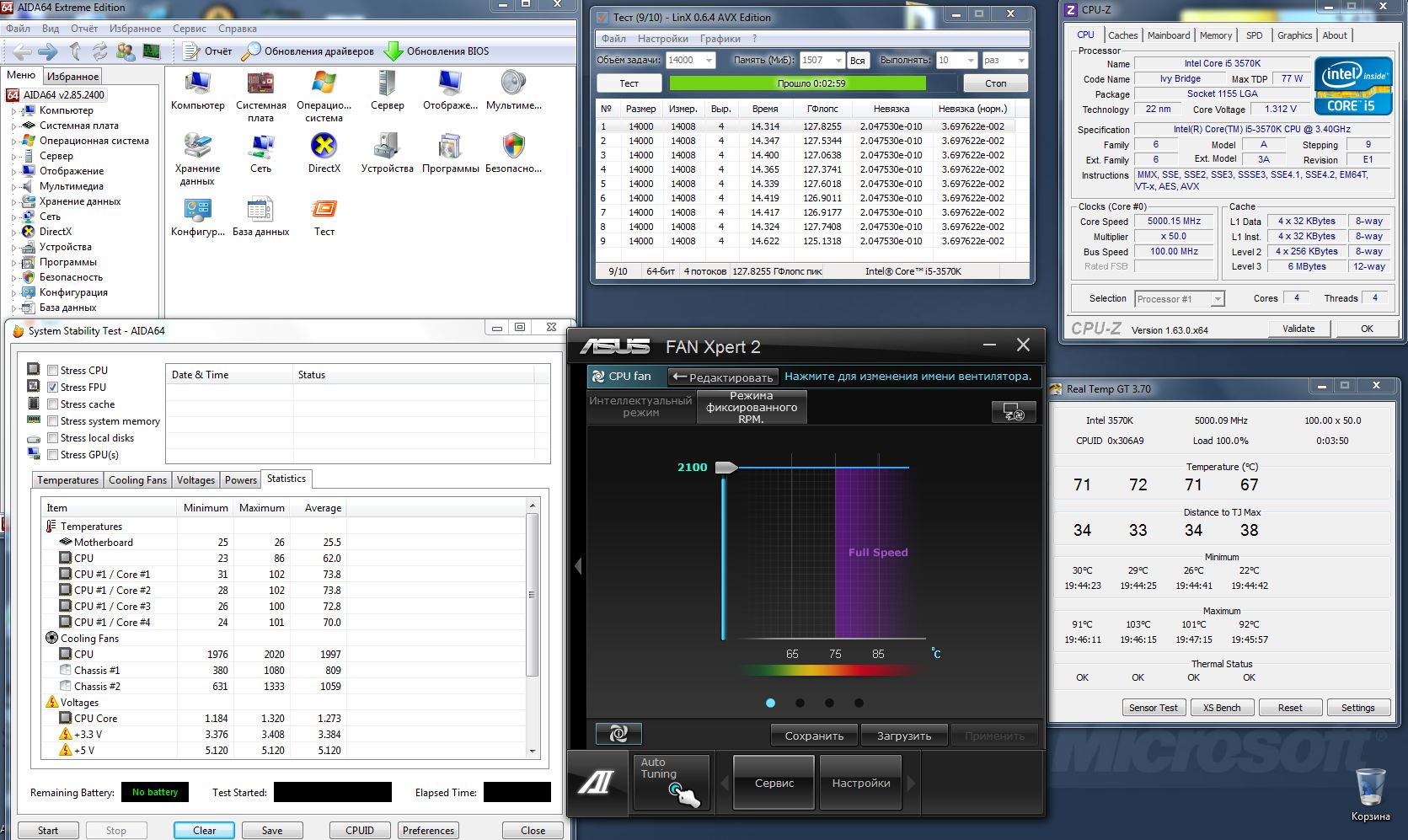The height and width of the screenshot is (840, 1408).
Task: Open the Операционная система Windows-logo icon
Action: tap(324, 96)
